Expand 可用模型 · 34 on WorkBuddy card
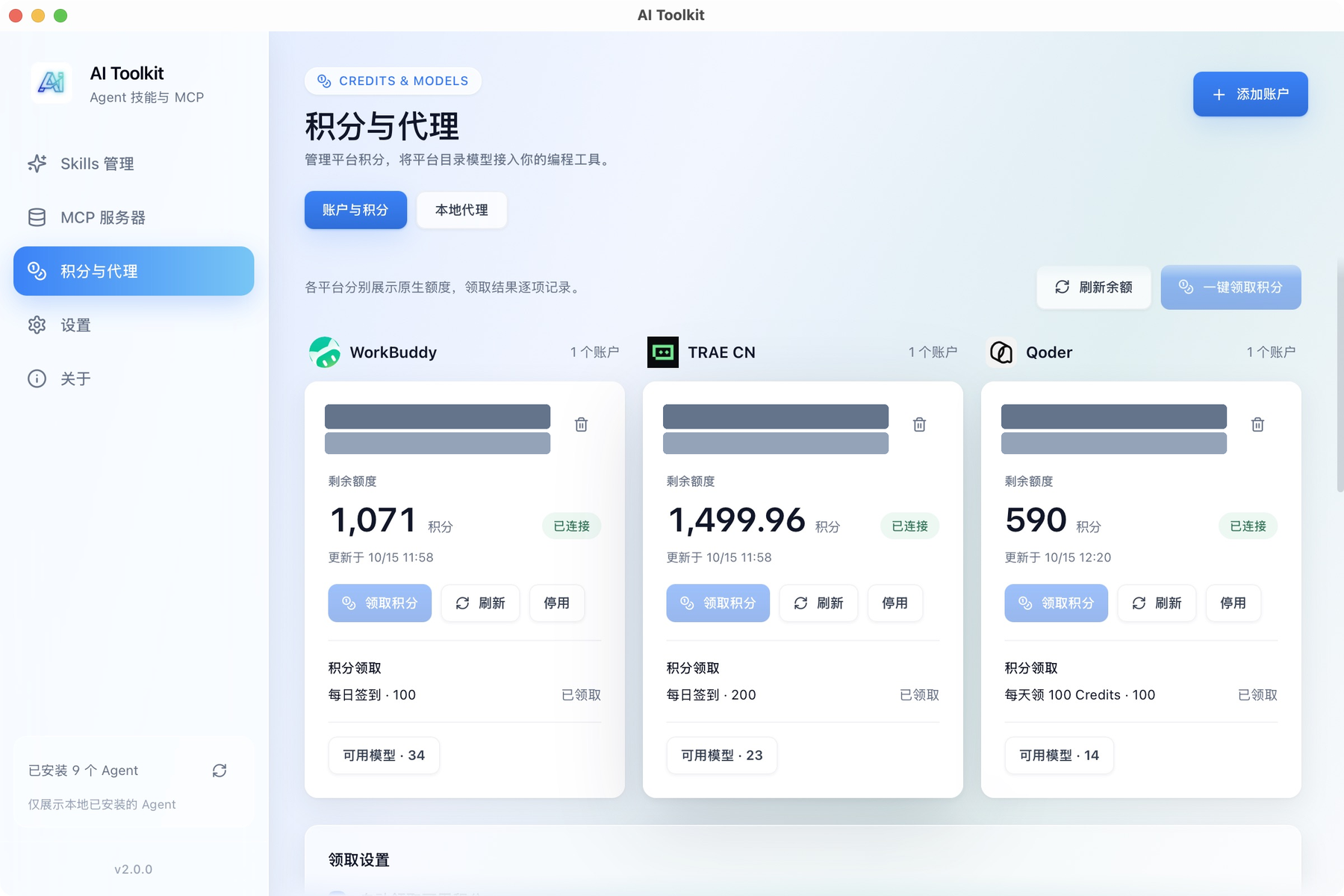Viewport: 1344px width, 896px height. 384,756
